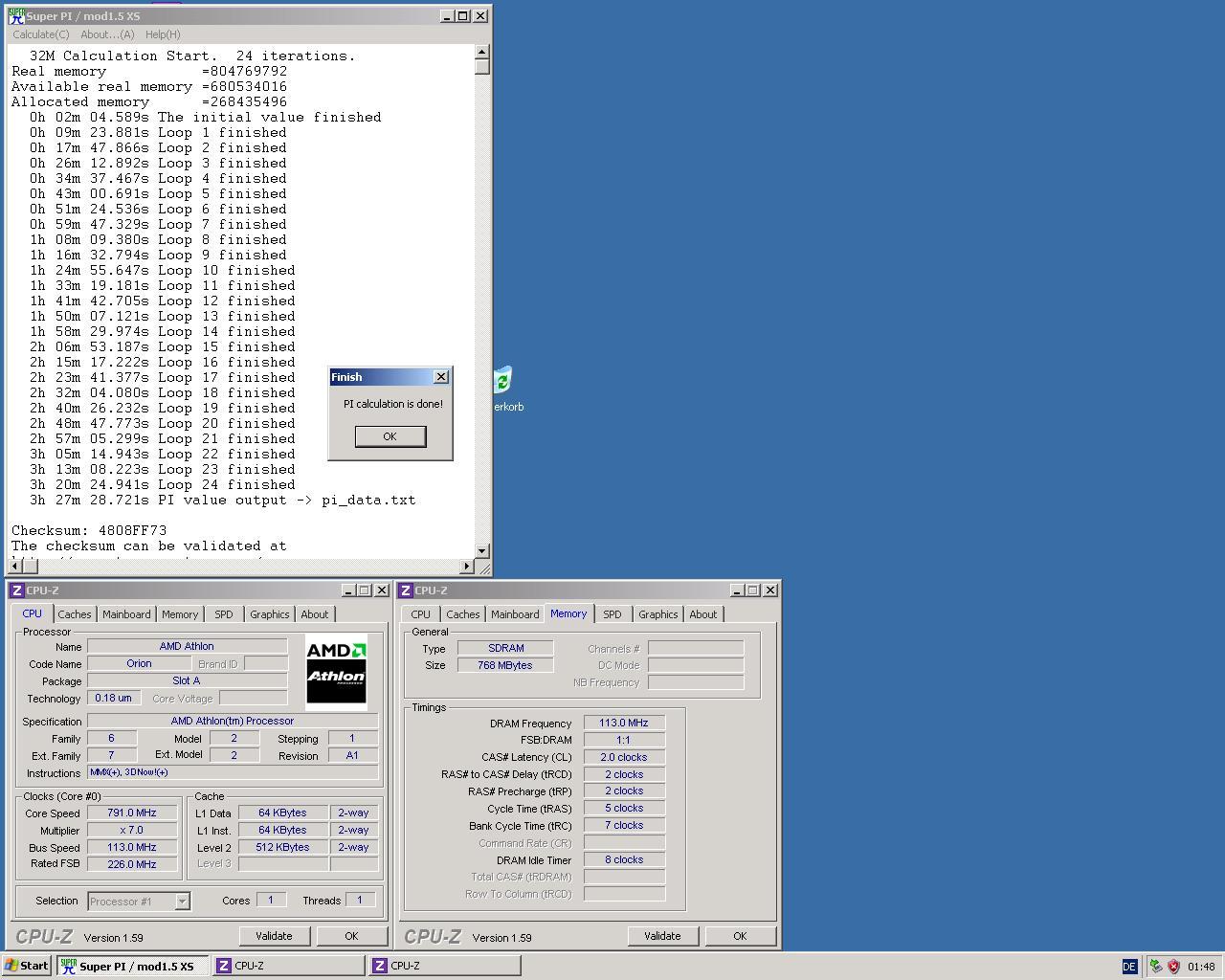Open the recycle bin desktop icon
The height and width of the screenshot is (980, 1225).
click(504, 389)
